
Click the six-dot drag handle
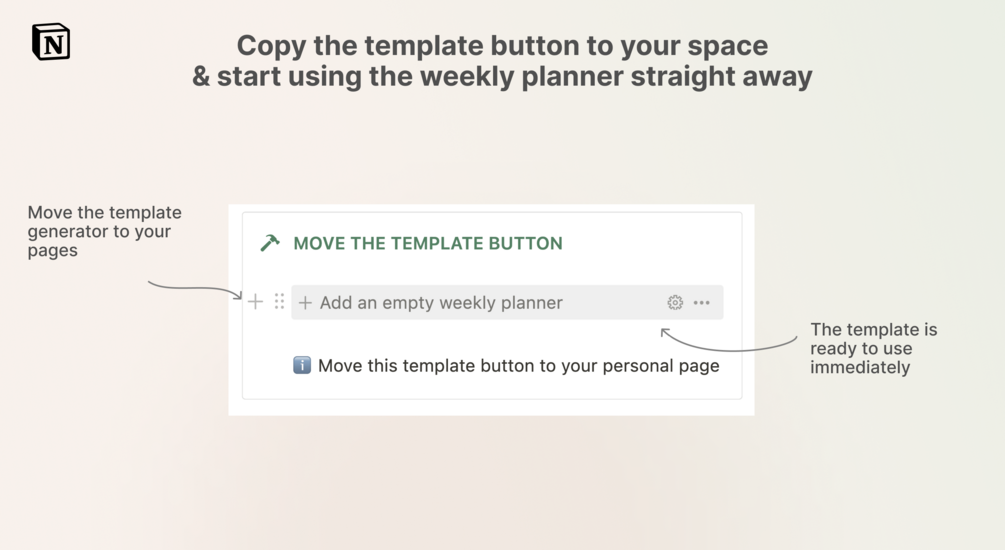pyautogui.click(x=279, y=302)
